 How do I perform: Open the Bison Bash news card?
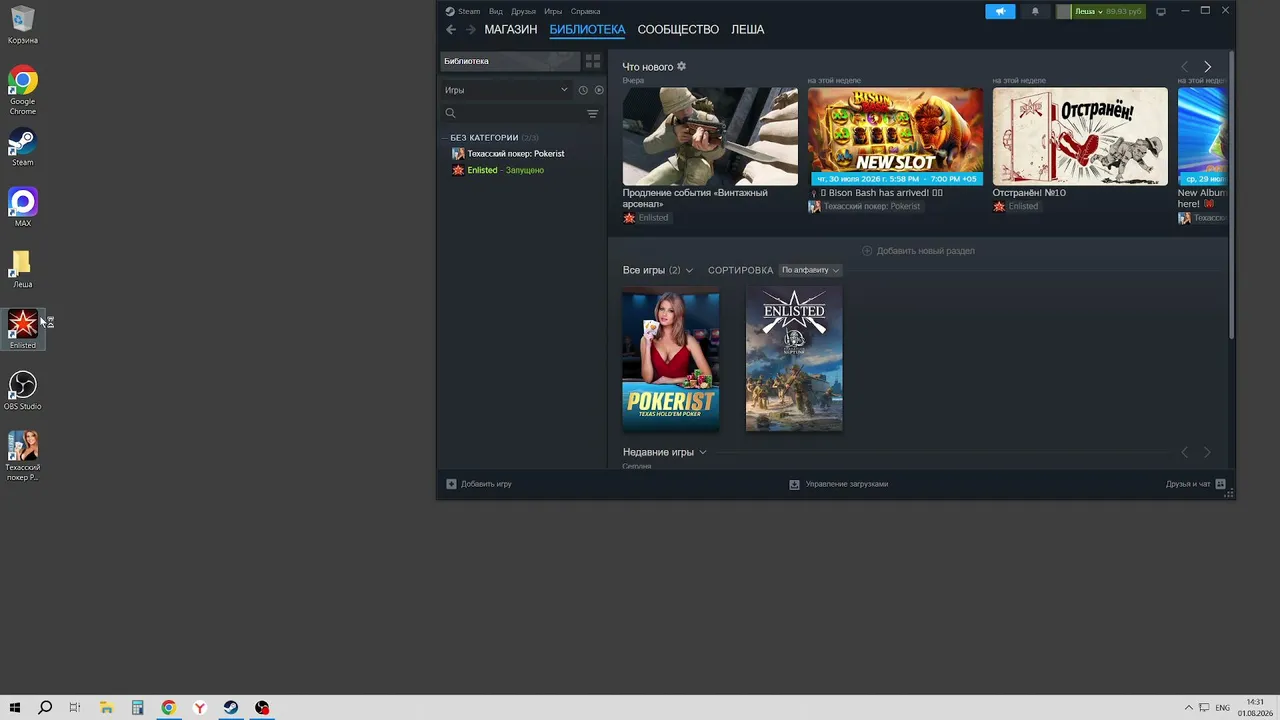click(895, 136)
